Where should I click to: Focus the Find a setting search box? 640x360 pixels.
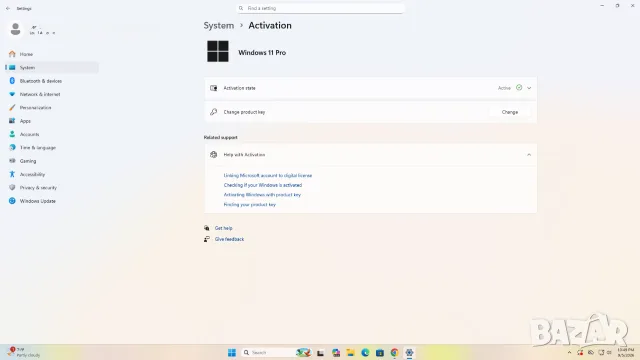(321, 8)
